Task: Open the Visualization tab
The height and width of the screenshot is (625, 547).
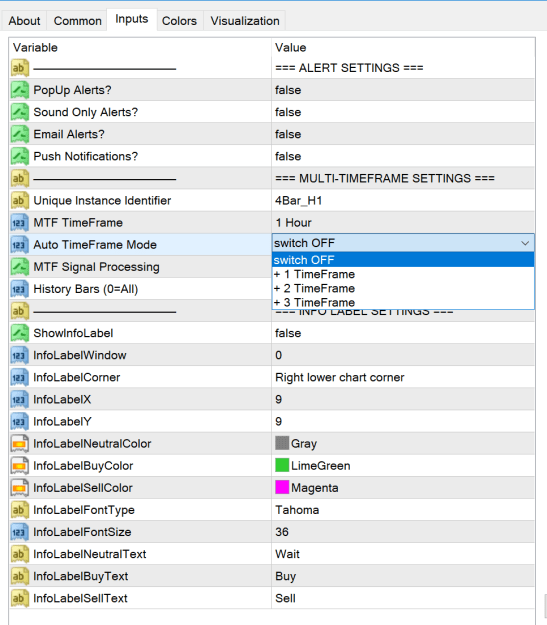Action: coord(245,21)
